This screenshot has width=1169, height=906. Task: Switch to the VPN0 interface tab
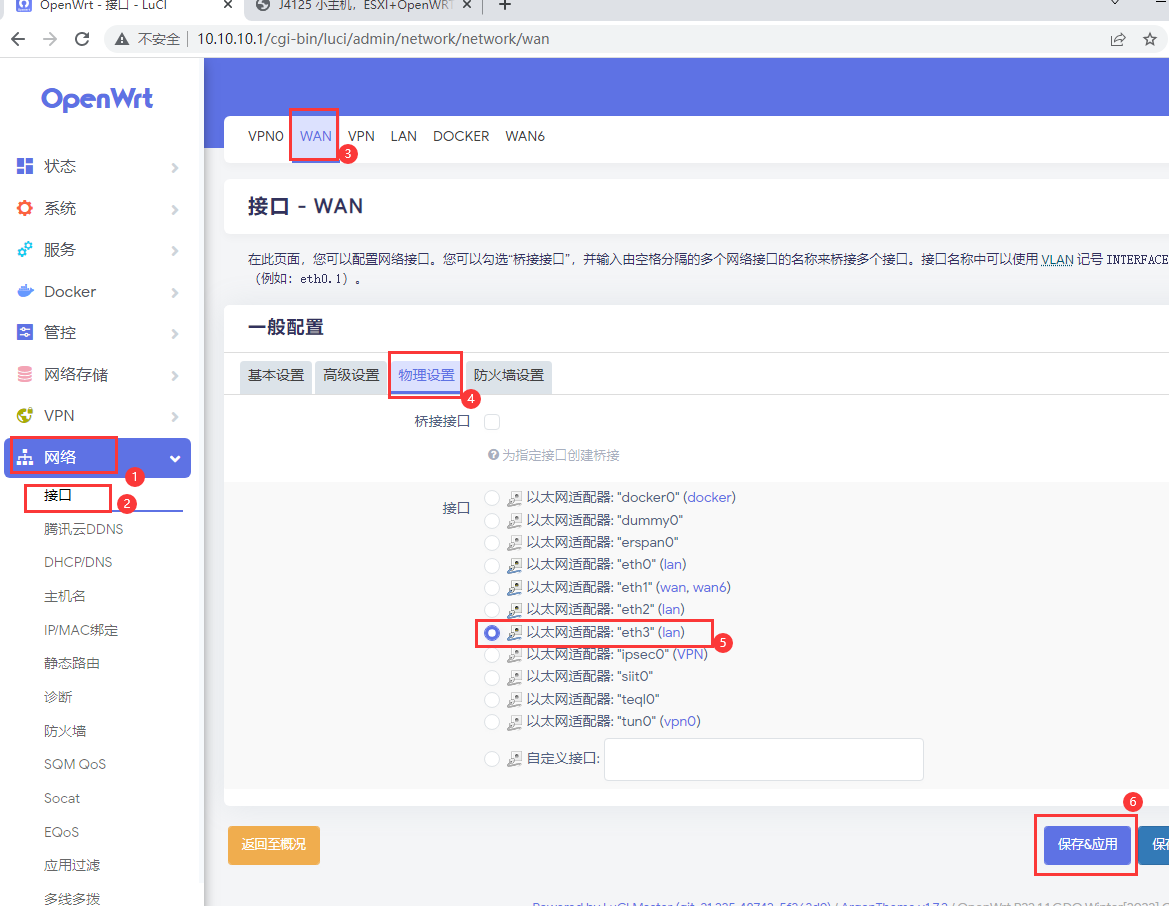(265, 136)
